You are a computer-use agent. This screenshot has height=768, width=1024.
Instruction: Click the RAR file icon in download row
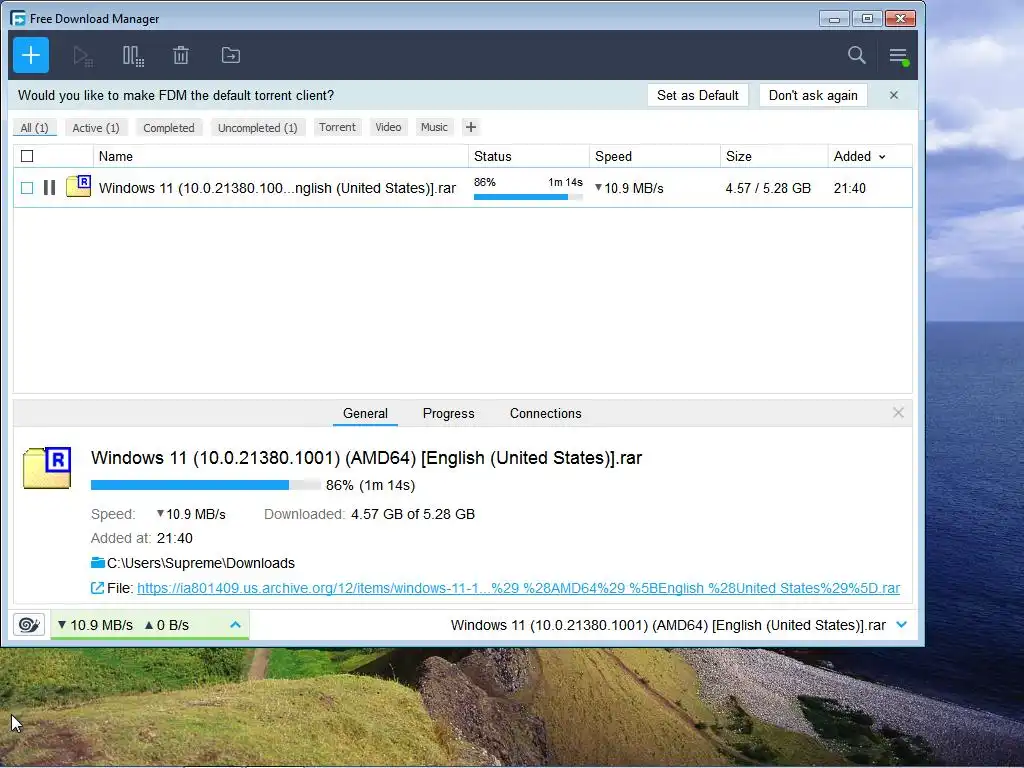pyautogui.click(x=78, y=187)
